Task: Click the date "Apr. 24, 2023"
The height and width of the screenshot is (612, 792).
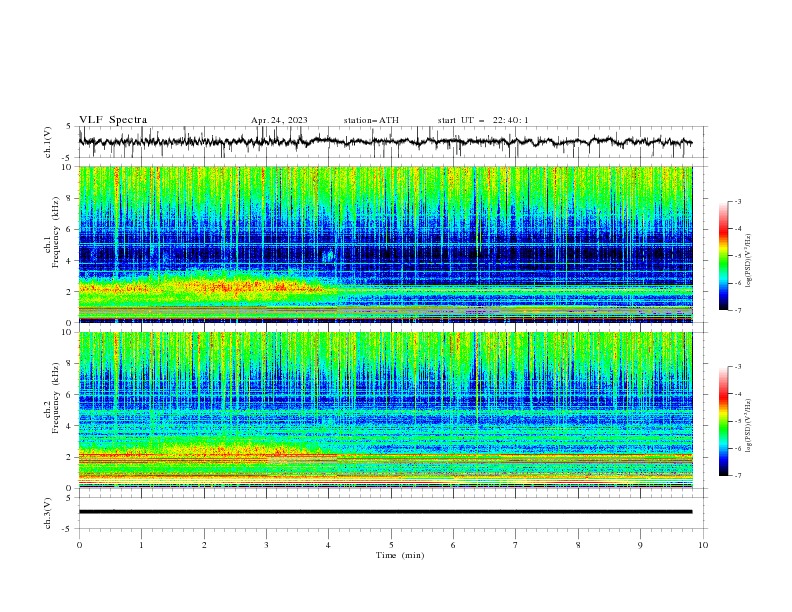Action: [x=279, y=120]
